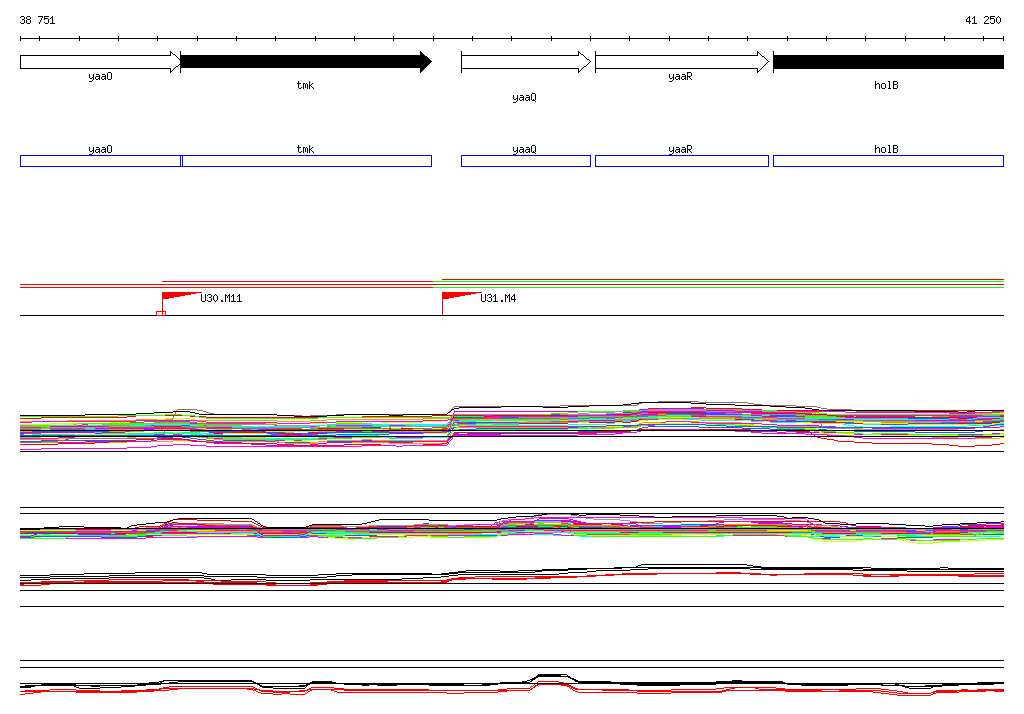Click yaaO label under top gene arrow
This screenshot has height=714, width=1024.
click(x=101, y=76)
